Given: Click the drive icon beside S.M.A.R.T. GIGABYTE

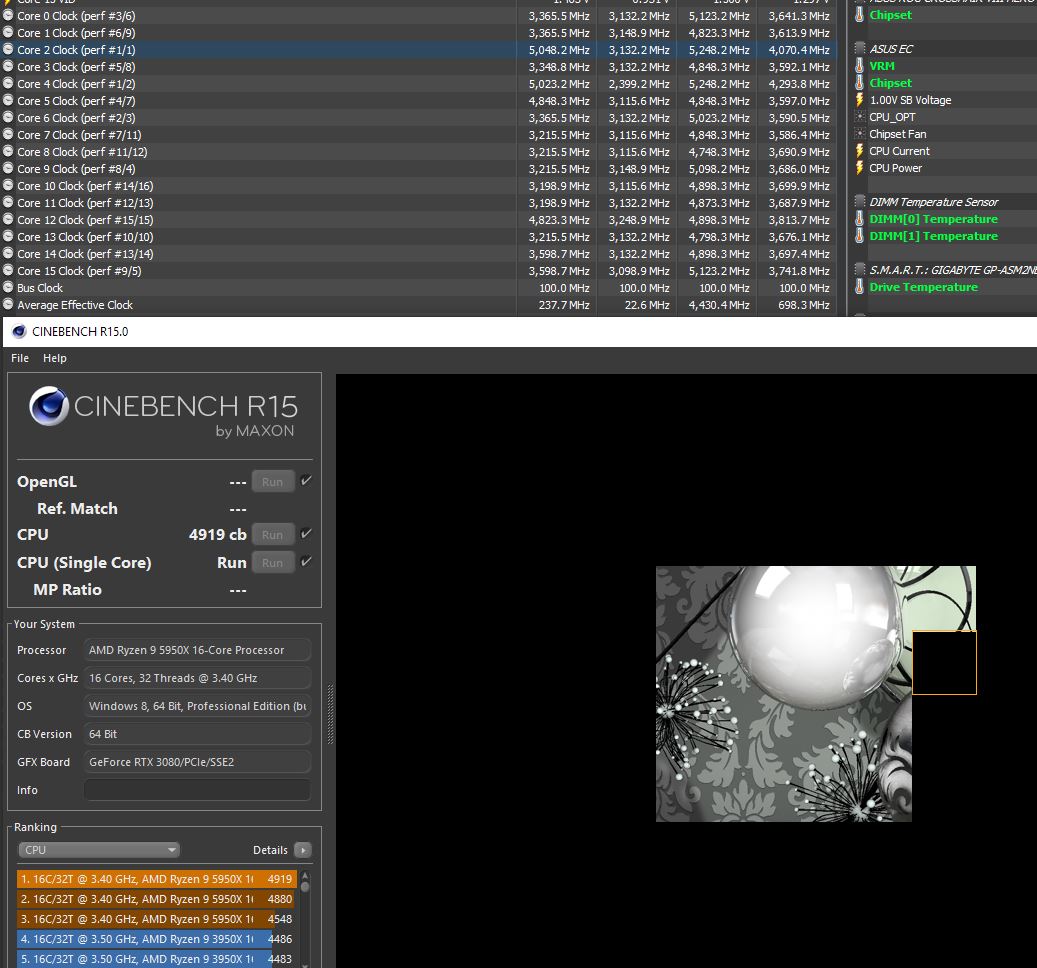Looking at the screenshot, I should (x=860, y=270).
